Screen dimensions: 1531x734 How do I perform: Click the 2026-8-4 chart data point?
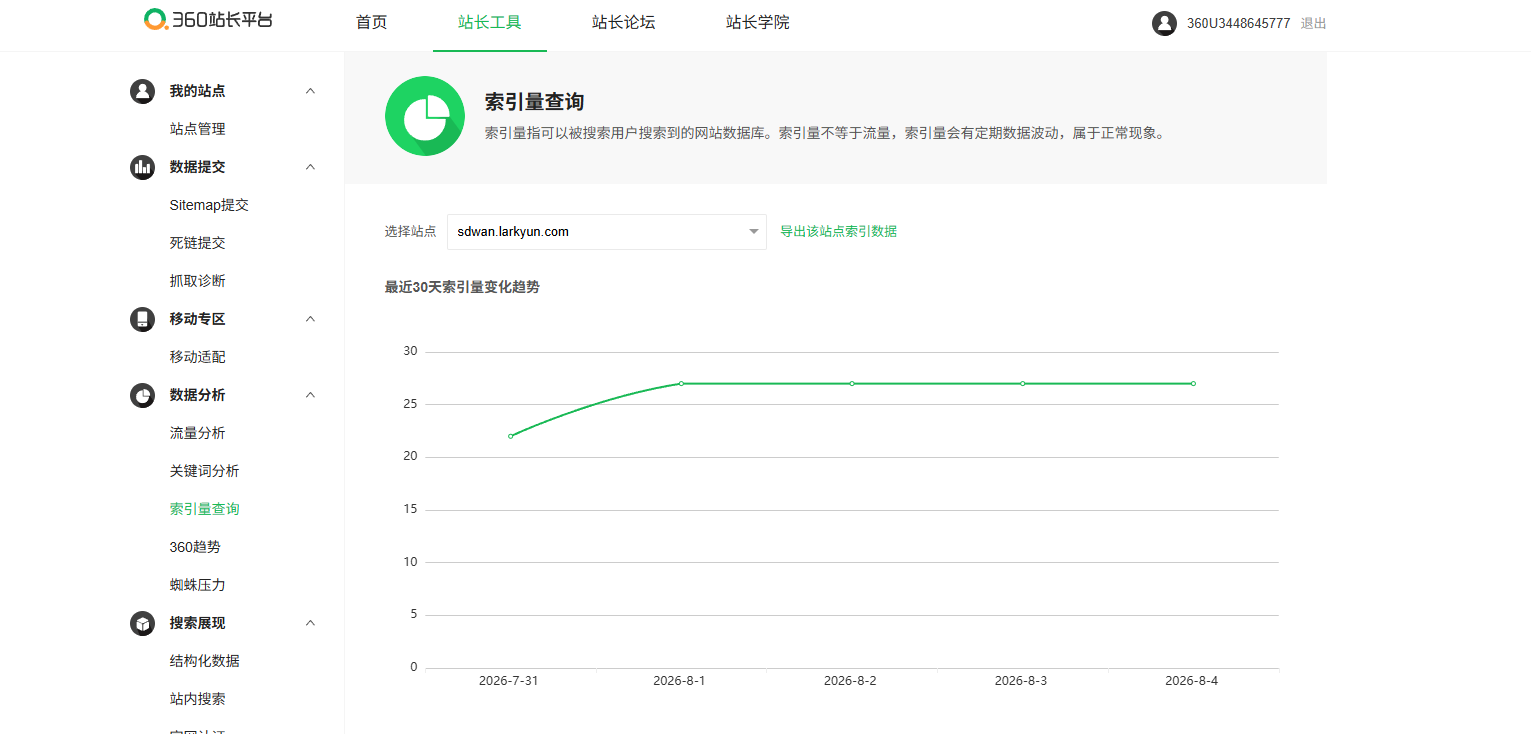tap(1193, 383)
